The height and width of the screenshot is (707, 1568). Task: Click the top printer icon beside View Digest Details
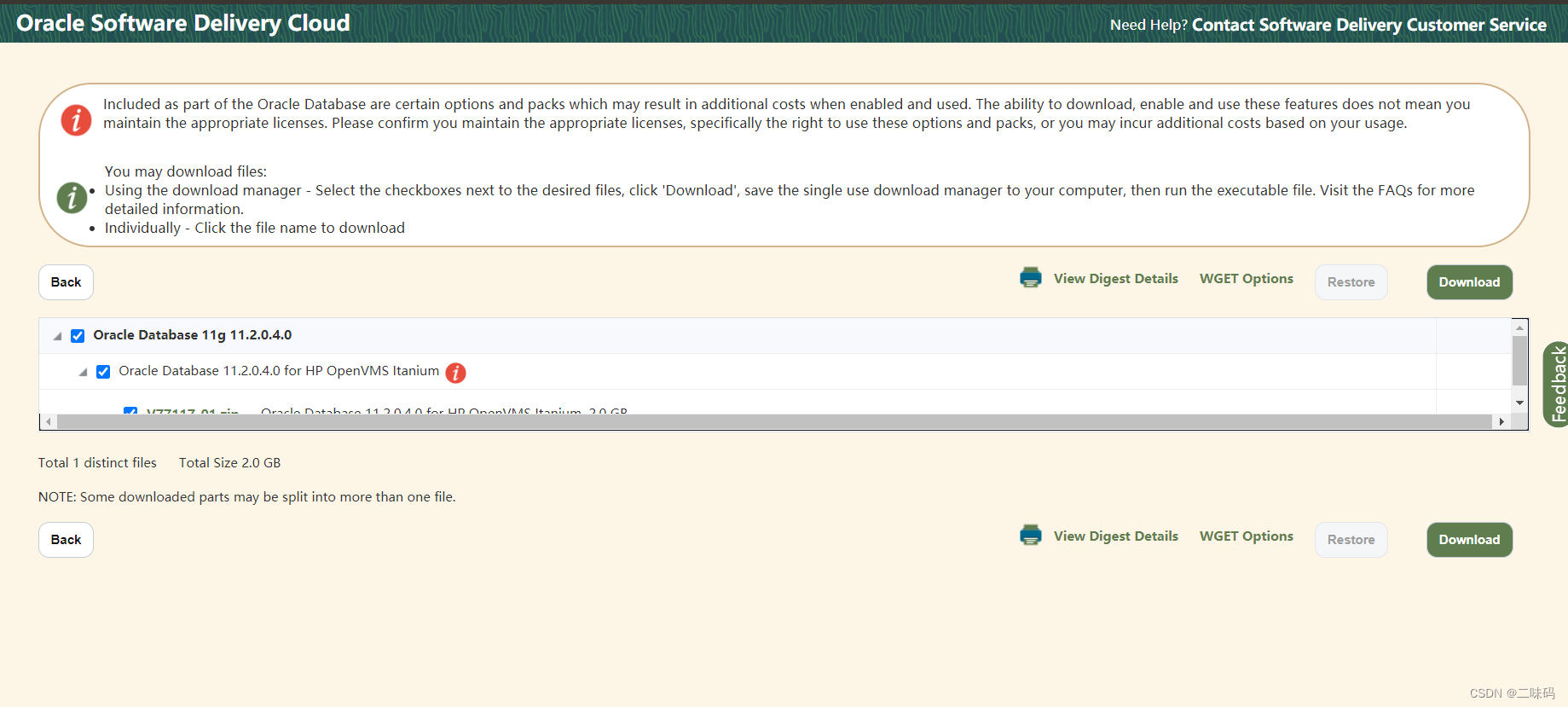1031,278
